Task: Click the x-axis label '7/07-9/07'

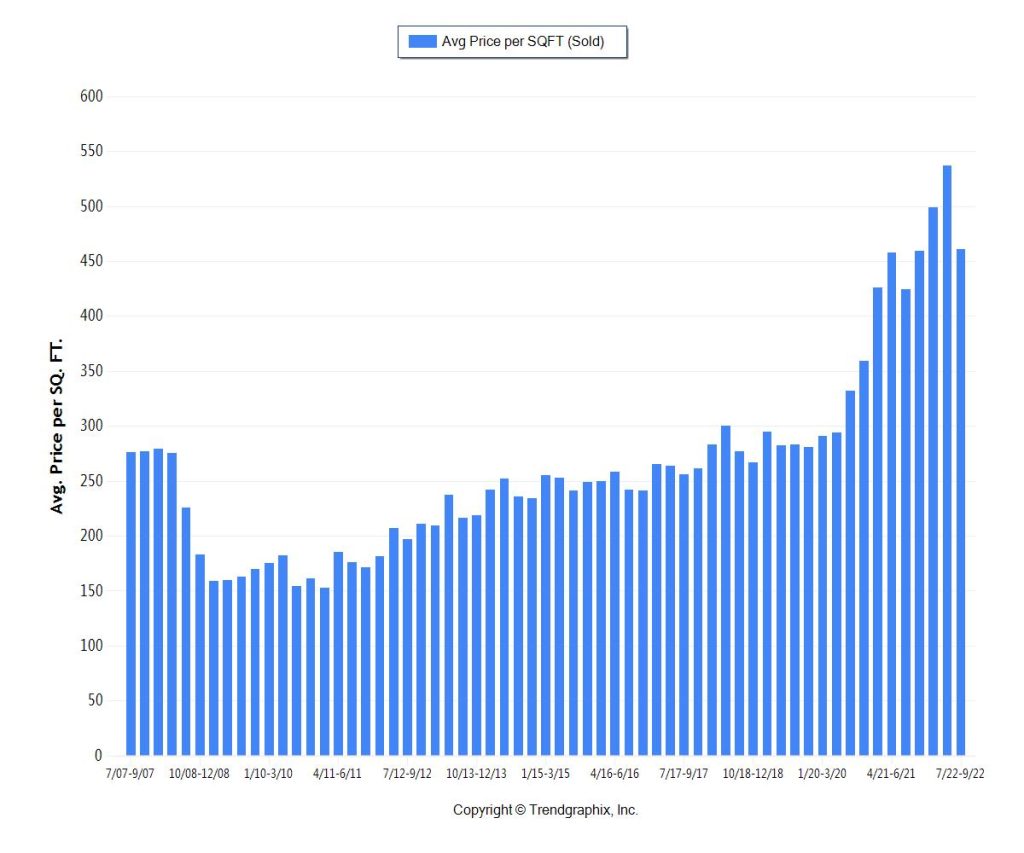Action: click(130, 774)
